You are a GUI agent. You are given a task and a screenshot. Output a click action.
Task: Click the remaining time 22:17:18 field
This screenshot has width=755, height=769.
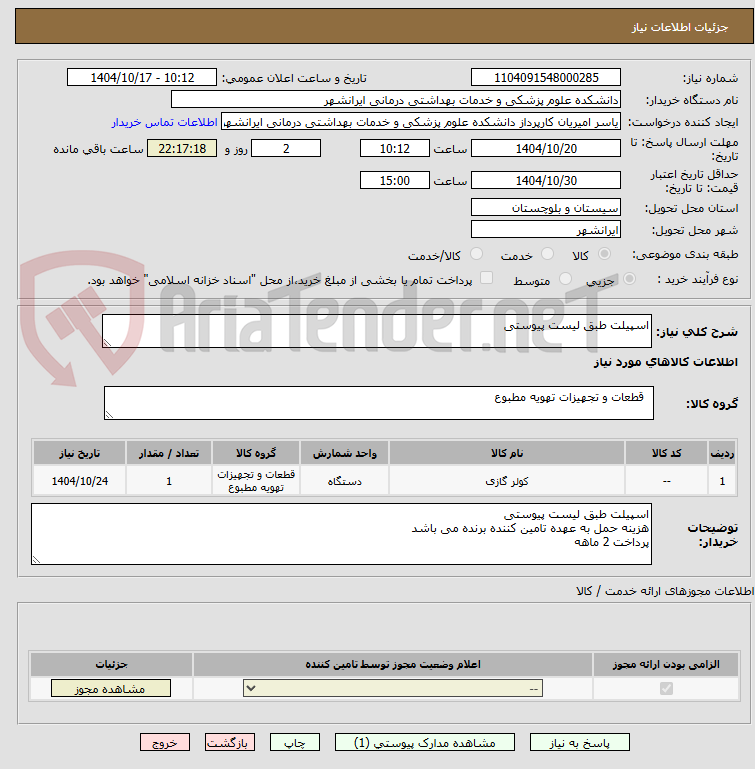point(182,149)
